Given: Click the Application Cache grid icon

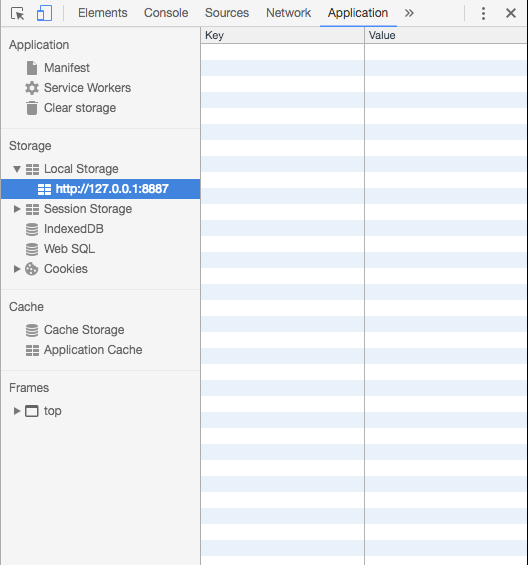Looking at the screenshot, I should point(32,350).
